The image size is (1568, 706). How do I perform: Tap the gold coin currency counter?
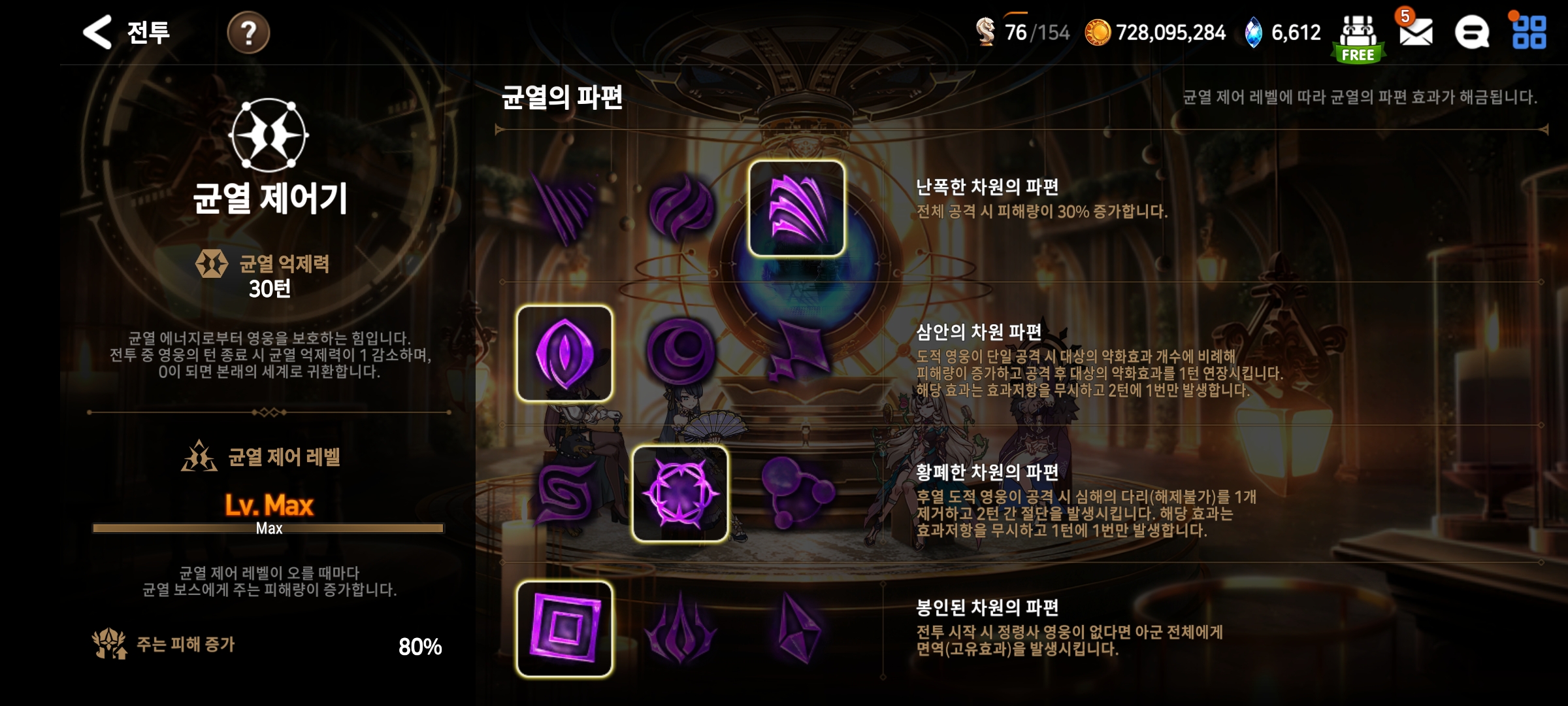pos(1155,32)
